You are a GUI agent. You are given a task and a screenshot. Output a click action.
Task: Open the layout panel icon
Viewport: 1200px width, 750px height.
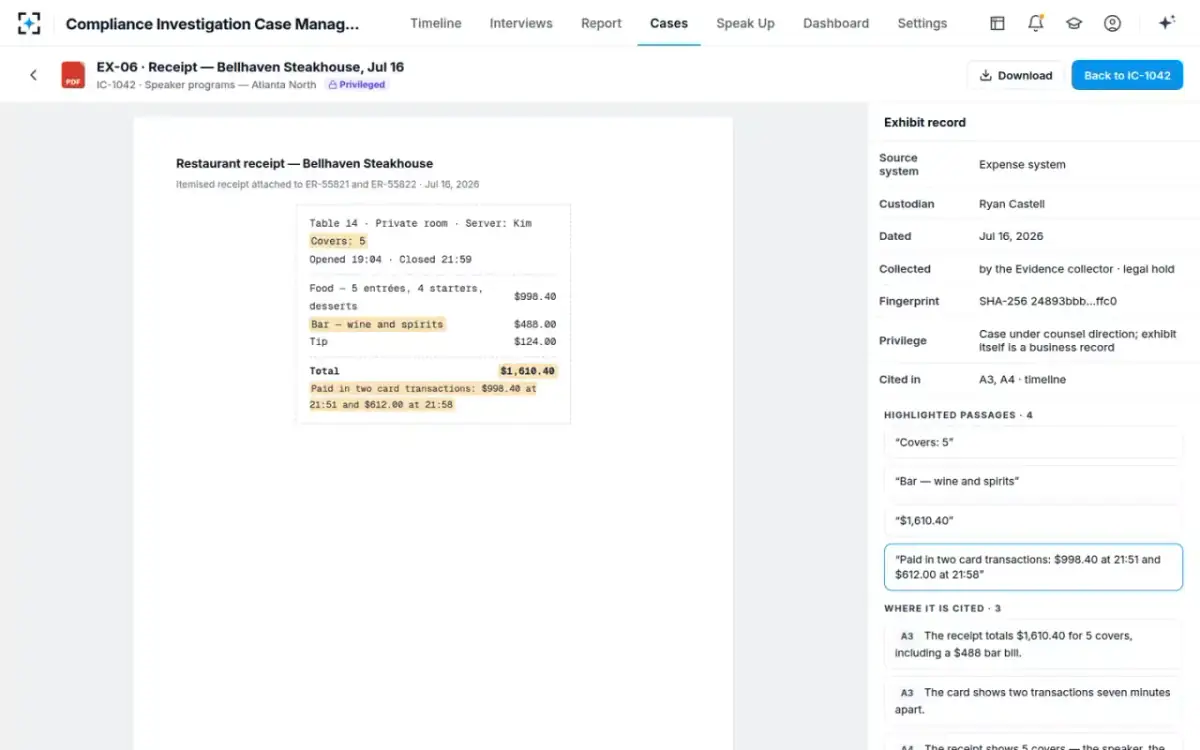pos(997,23)
